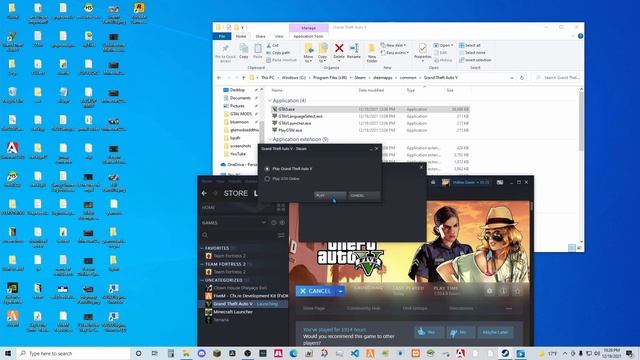Click recent activity clock icon in sidebar
The image size is (640, 360).
pyautogui.click(x=274, y=223)
